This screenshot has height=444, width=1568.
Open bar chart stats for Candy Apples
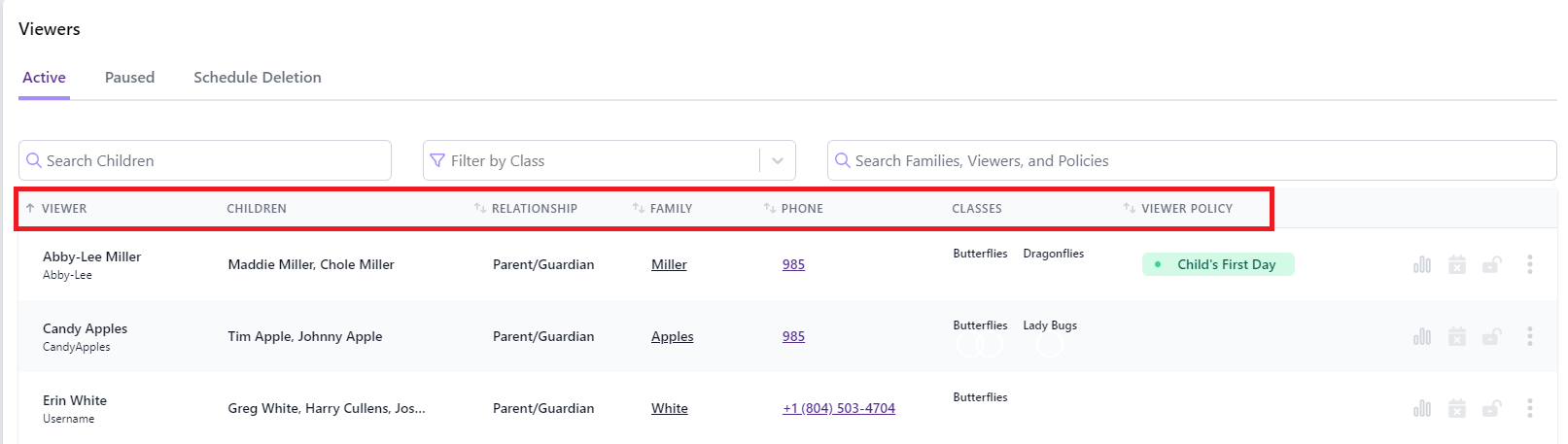[x=1422, y=336]
